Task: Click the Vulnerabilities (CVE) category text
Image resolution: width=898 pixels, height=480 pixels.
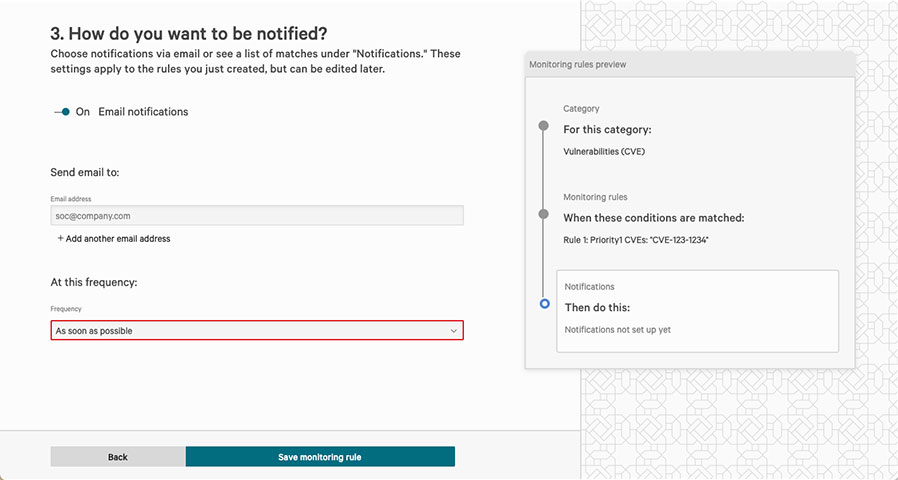Action: 604,152
